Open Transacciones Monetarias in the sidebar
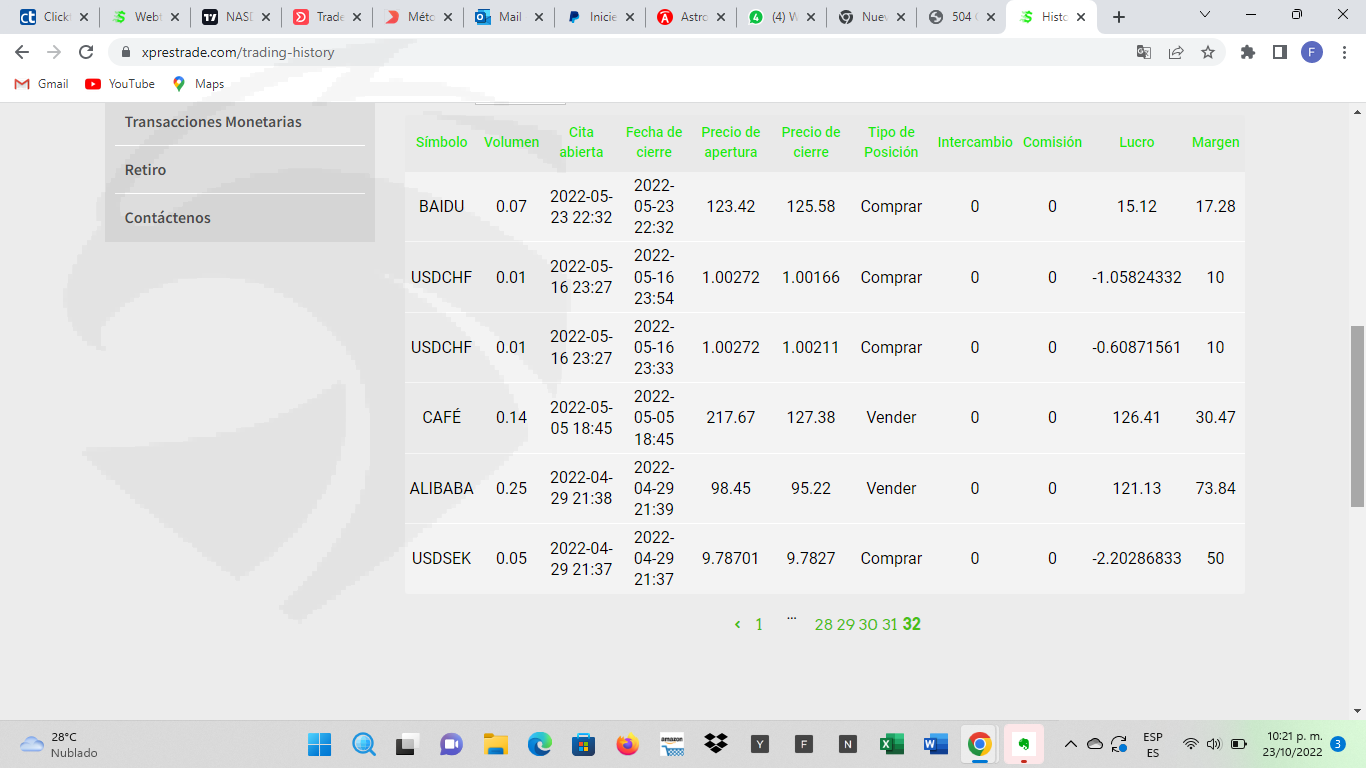 pyautogui.click(x=213, y=122)
